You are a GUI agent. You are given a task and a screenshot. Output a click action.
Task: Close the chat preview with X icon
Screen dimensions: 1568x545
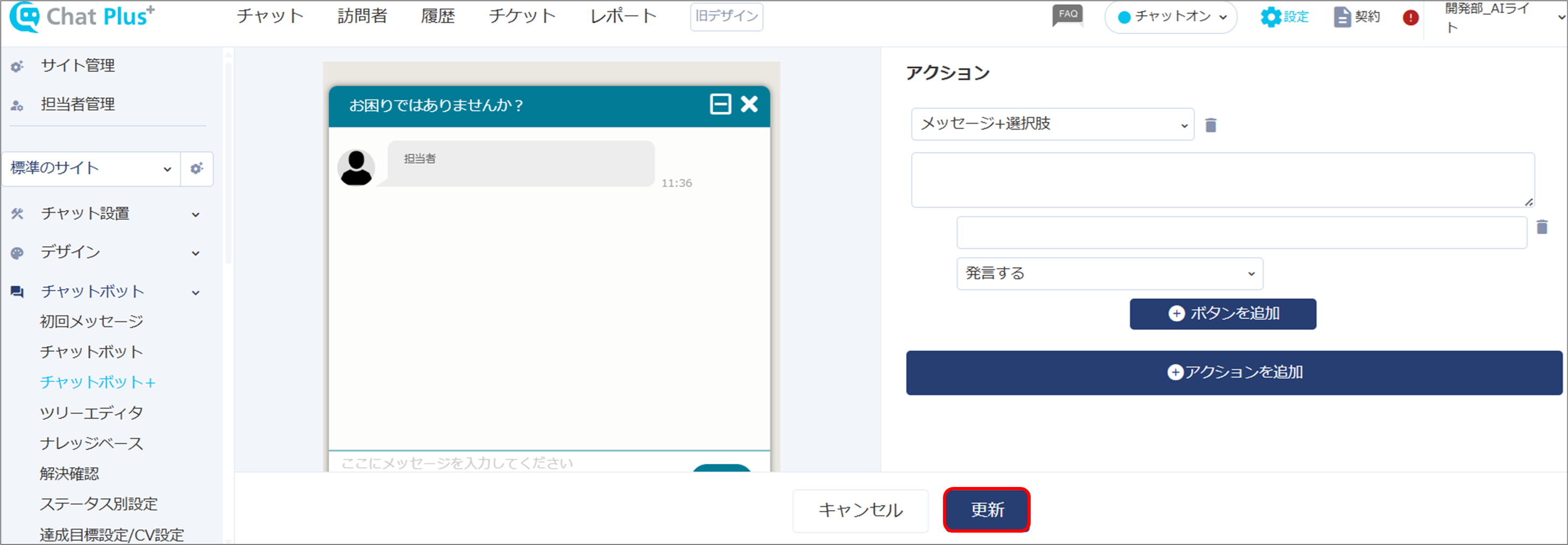coord(749,104)
